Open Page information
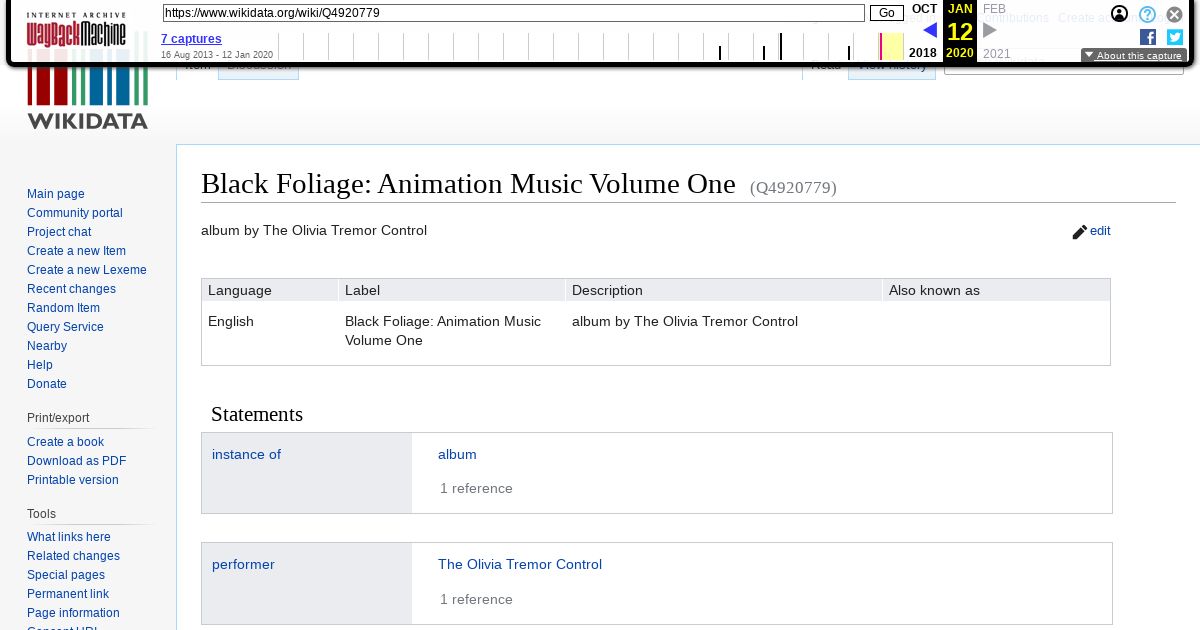The image size is (1200, 630). [x=73, y=613]
